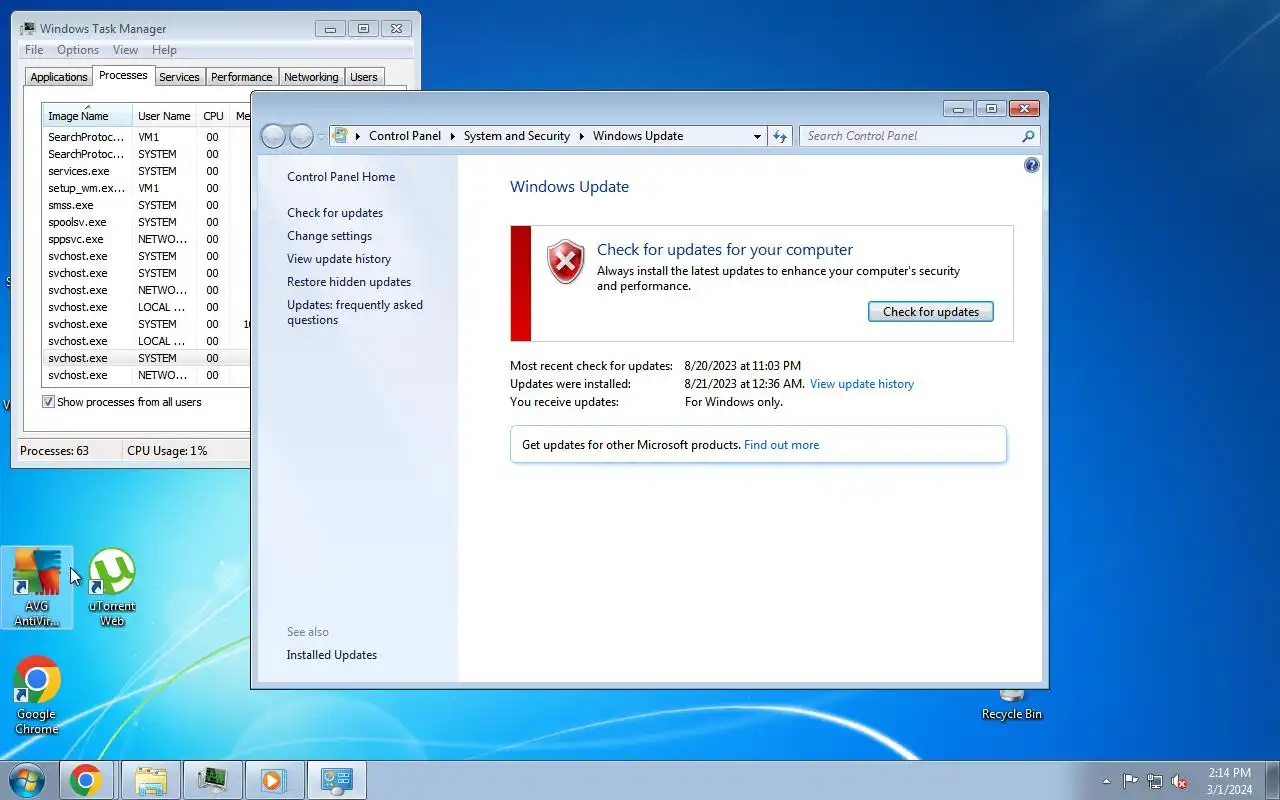
Task: Open muted volume tray icon
Action: pyautogui.click(x=1180, y=781)
